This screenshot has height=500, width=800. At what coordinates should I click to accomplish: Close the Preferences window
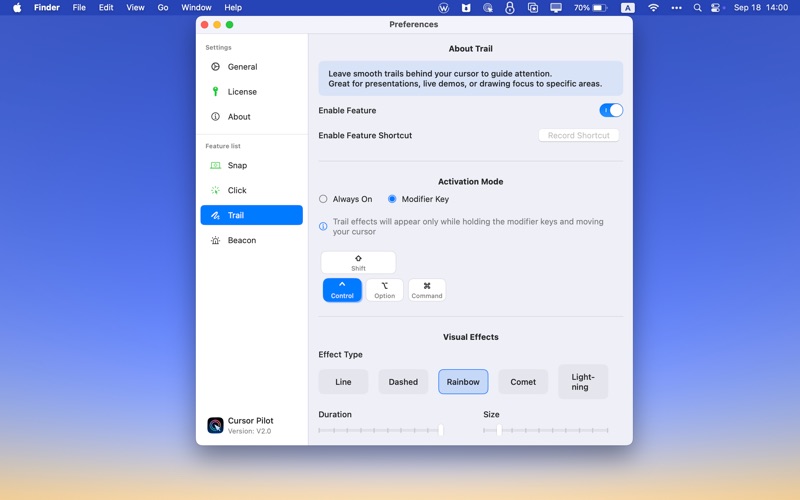pyautogui.click(x=205, y=24)
